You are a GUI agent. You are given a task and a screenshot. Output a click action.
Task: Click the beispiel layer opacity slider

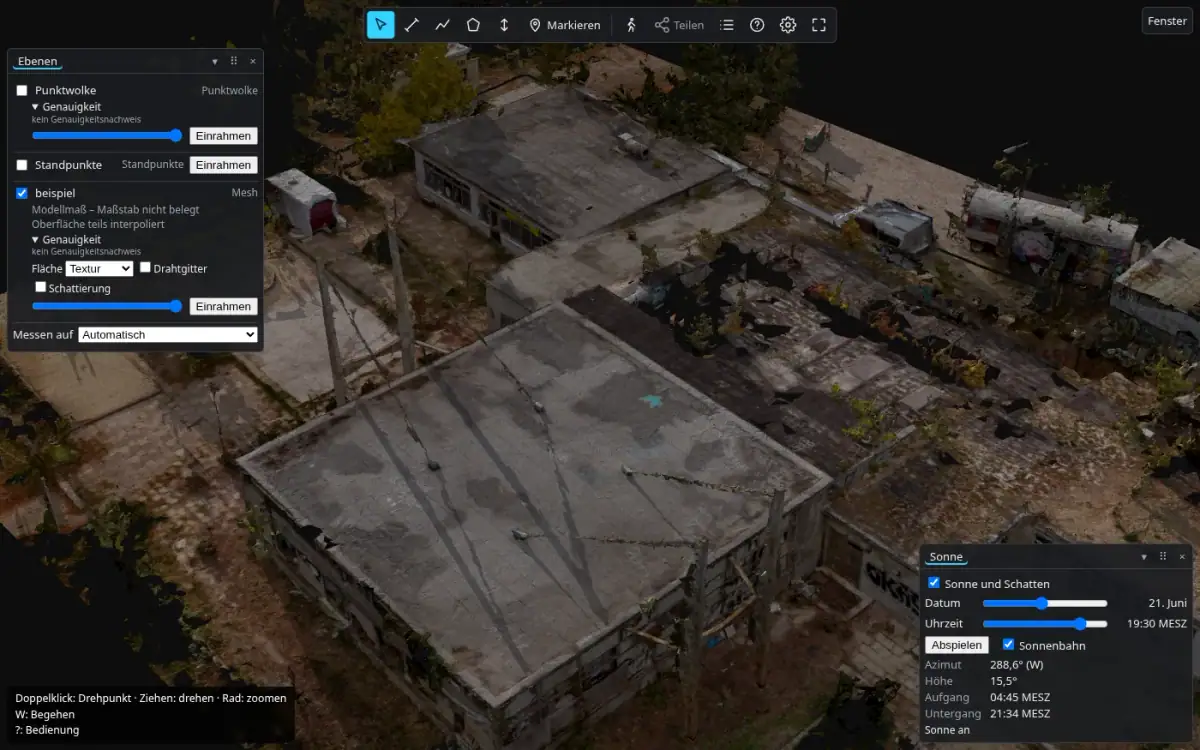[x=107, y=307]
